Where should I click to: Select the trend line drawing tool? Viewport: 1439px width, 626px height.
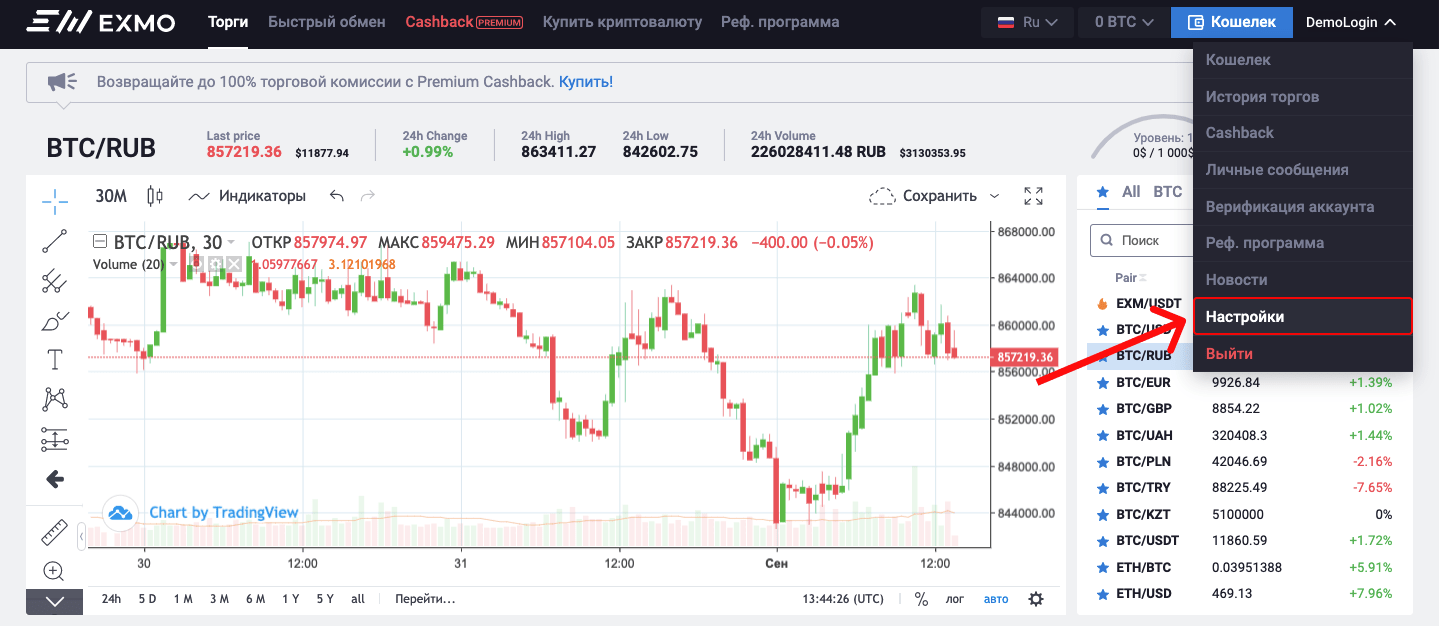pyautogui.click(x=55, y=241)
